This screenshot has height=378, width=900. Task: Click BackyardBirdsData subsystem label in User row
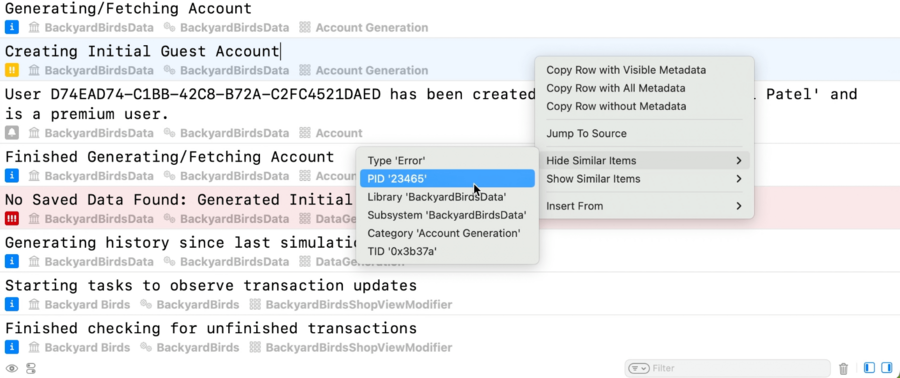(x=235, y=133)
